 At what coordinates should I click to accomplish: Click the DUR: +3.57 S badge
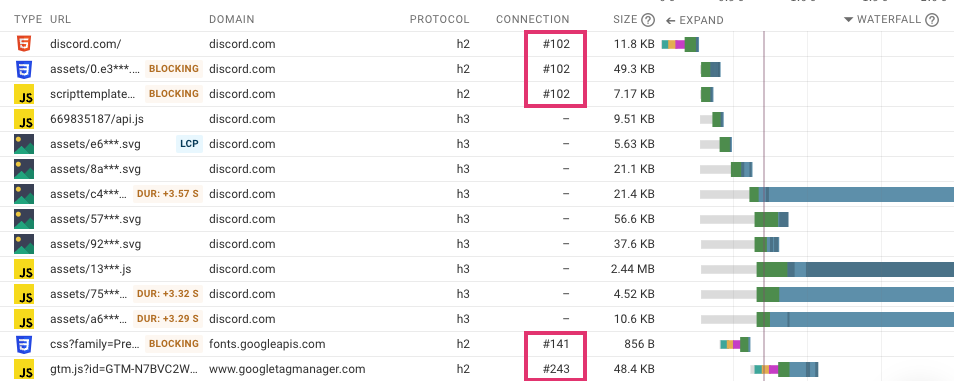pyautogui.click(x=168, y=194)
